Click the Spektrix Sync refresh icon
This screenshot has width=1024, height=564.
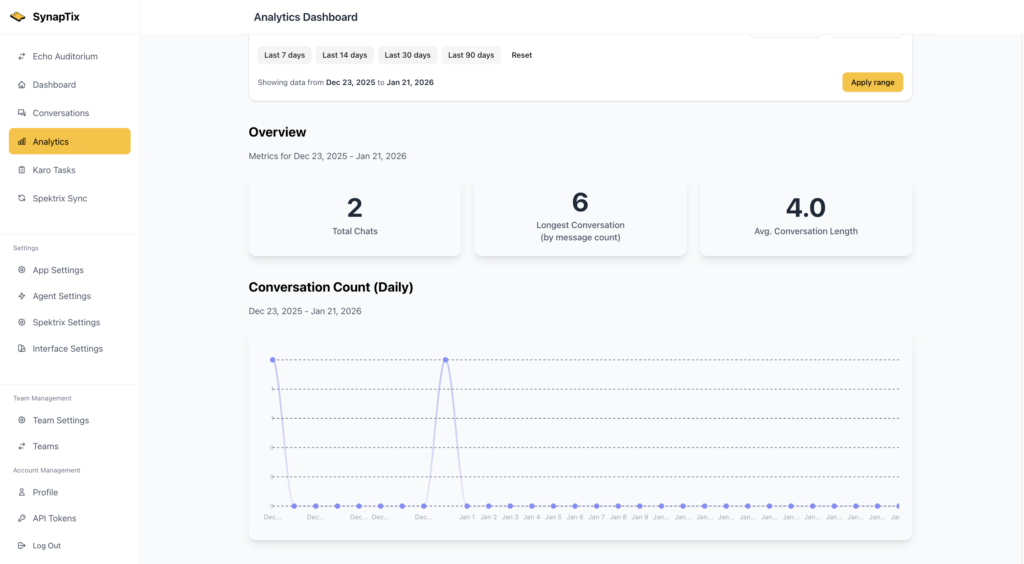pyautogui.click(x=22, y=198)
